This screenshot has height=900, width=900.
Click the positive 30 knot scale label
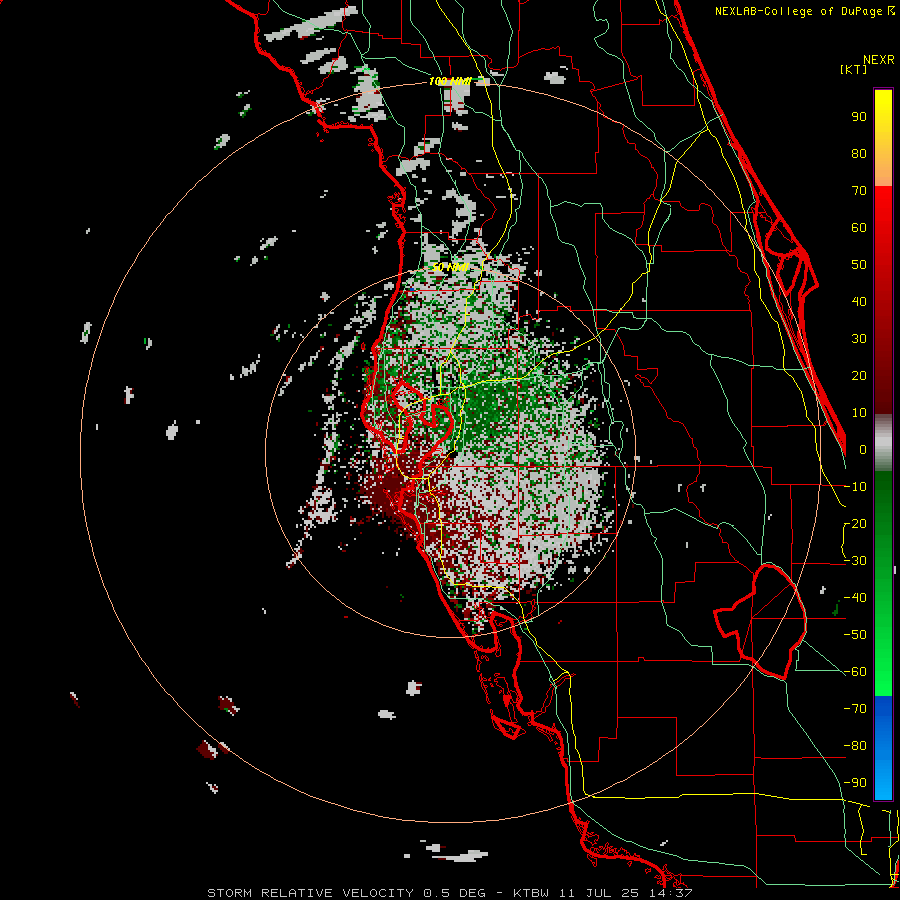coord(859,339)
